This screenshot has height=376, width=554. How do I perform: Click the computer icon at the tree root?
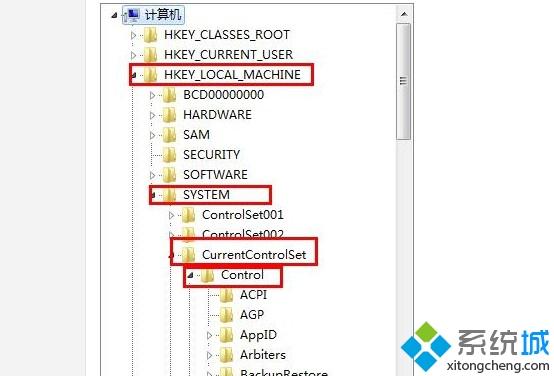point(132,15)
